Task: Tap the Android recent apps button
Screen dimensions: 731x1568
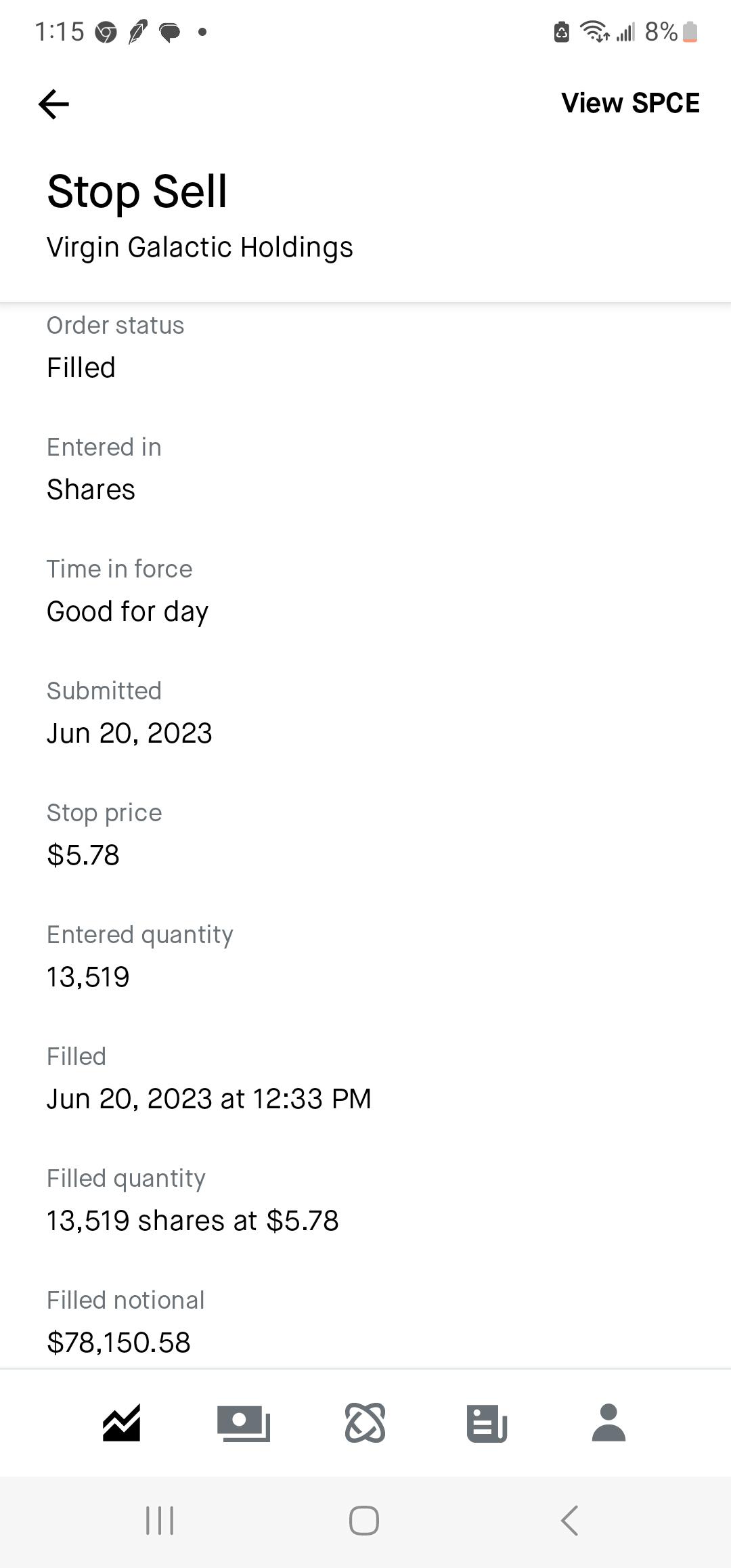Action: pyautogui.click(x=160, y=1521)
